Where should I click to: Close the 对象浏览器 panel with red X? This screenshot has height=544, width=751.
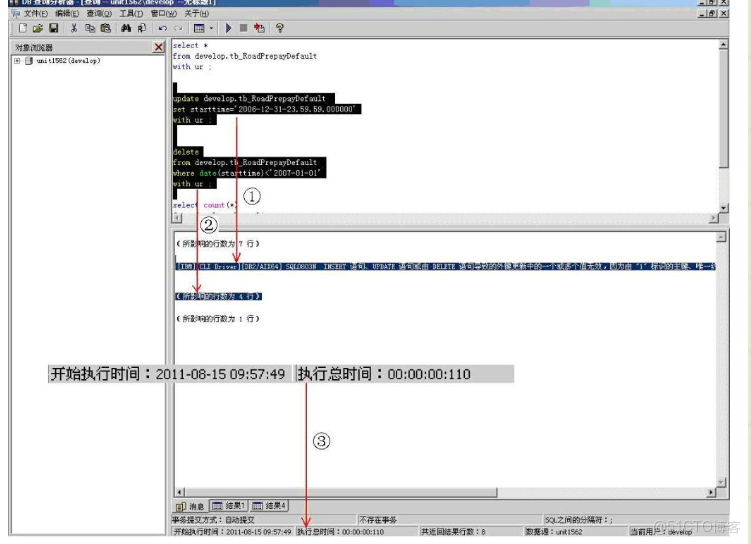[x=159, y=47]
